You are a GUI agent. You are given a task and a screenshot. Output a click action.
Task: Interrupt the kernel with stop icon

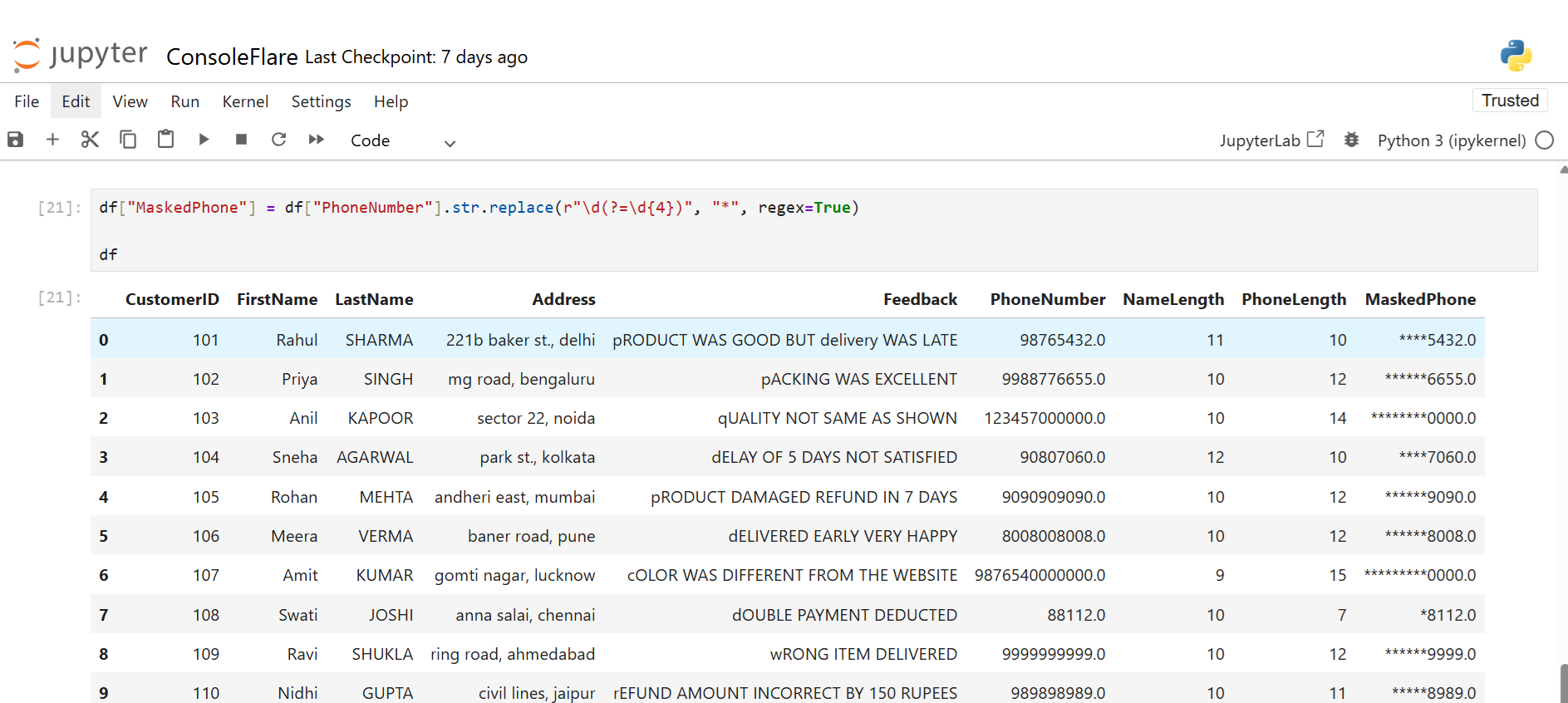coord(242,140)
